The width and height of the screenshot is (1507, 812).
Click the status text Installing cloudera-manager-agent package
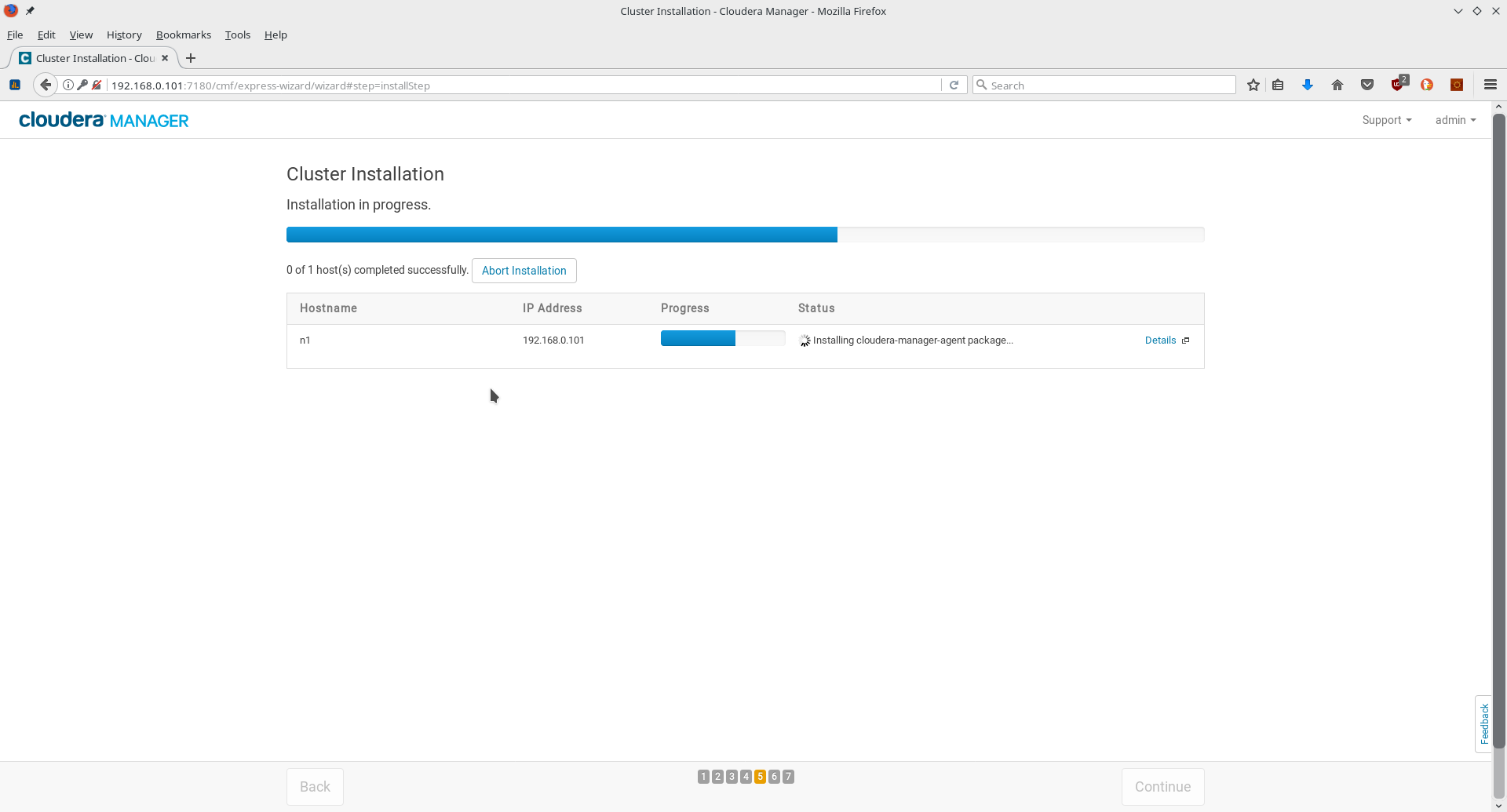tap(913, 340)
